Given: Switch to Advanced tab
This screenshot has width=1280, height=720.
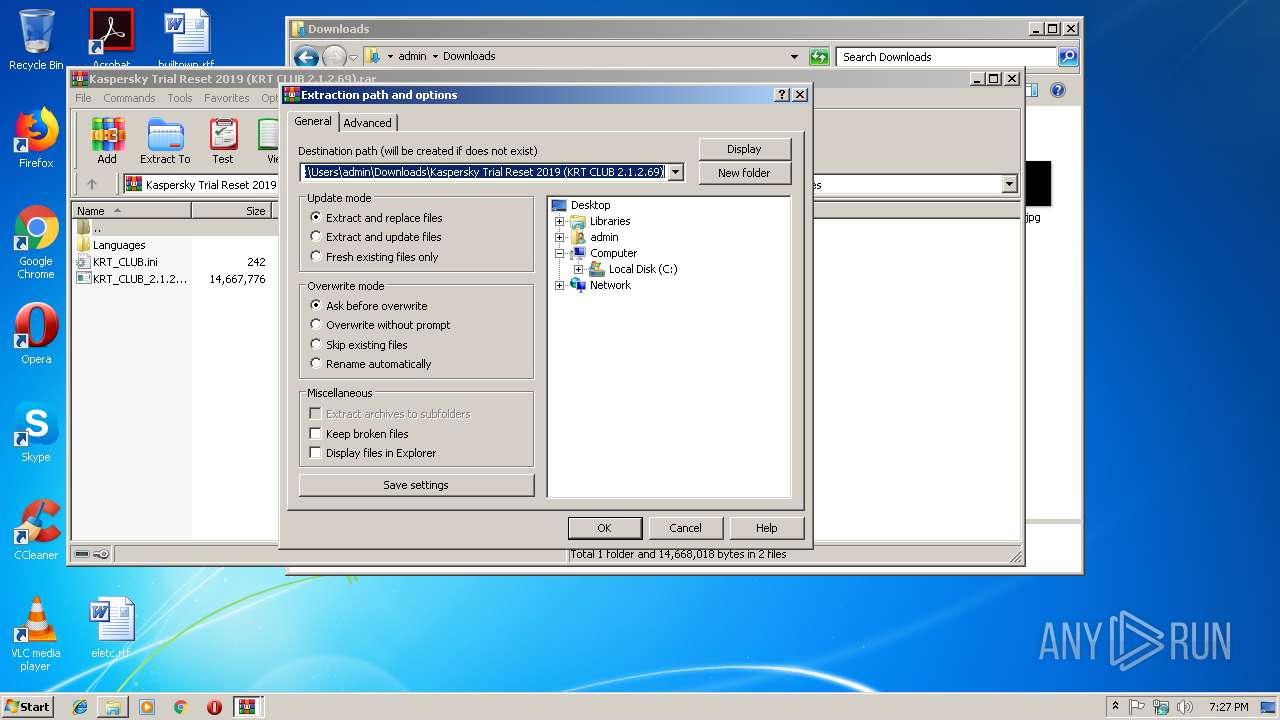Looking at the screenshot, I should click(x=368, y=123).
